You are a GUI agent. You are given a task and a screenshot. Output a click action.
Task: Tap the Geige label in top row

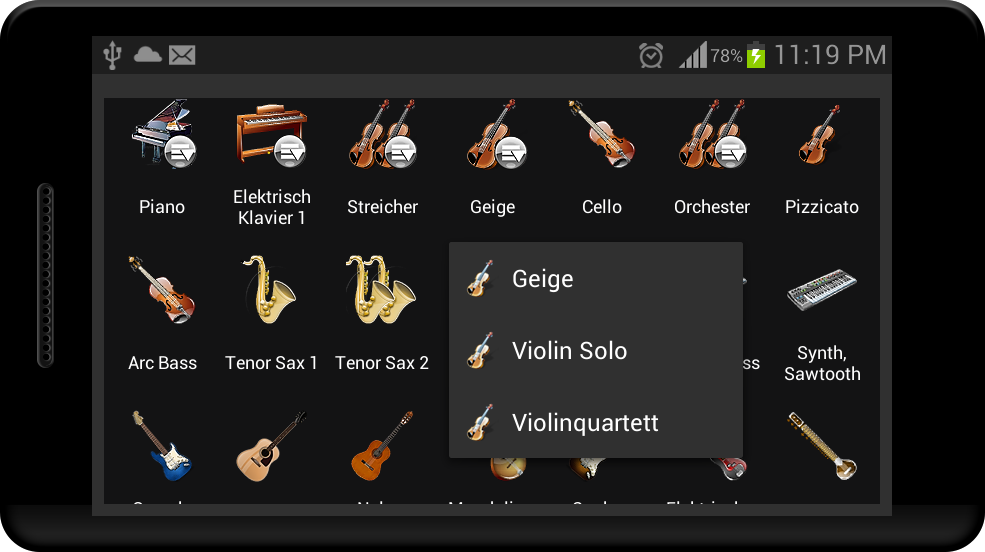click(x=492, y=207)
